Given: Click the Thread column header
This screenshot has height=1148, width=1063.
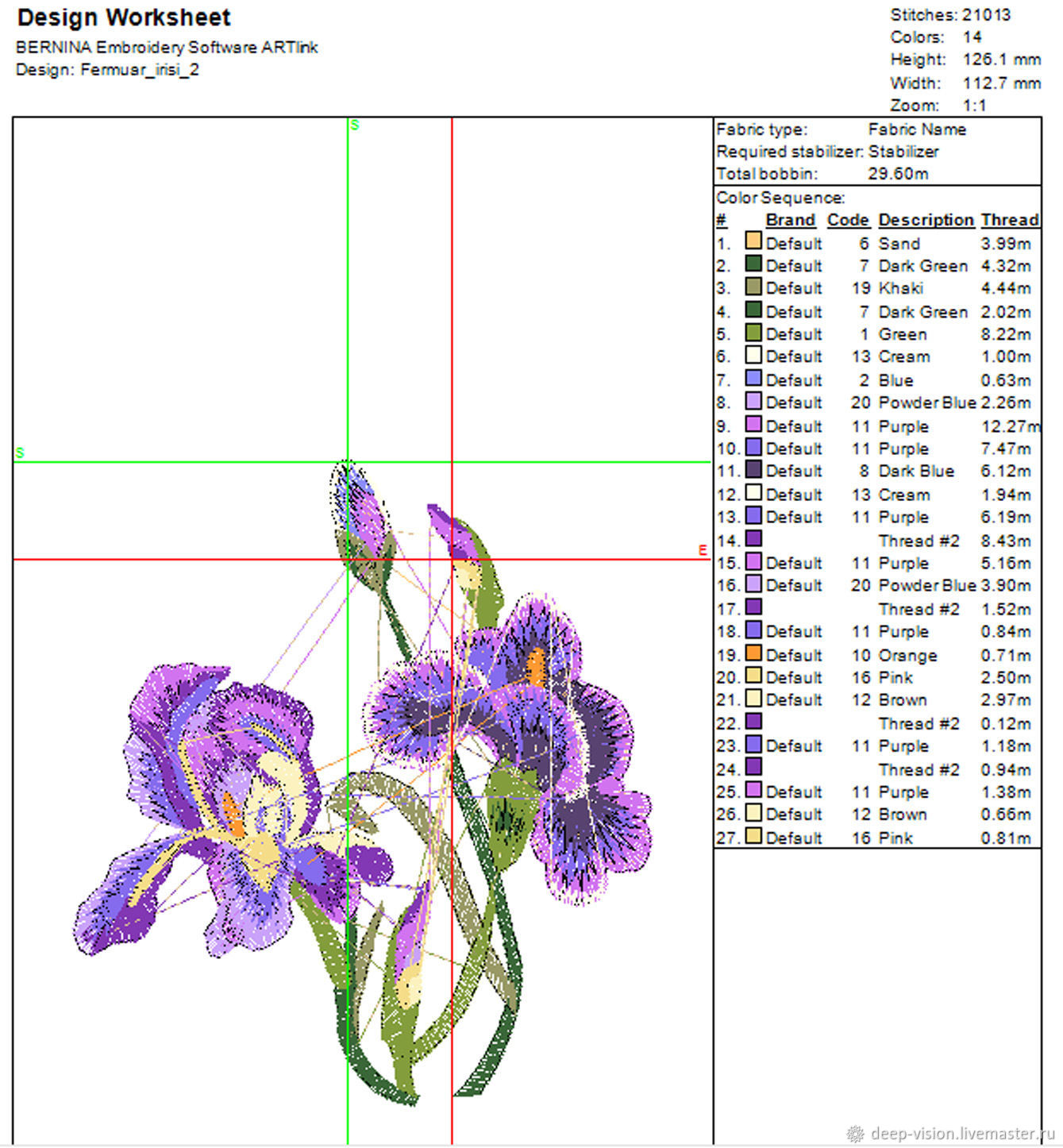Looking at the screenshot, I should tap(1010, 220).
